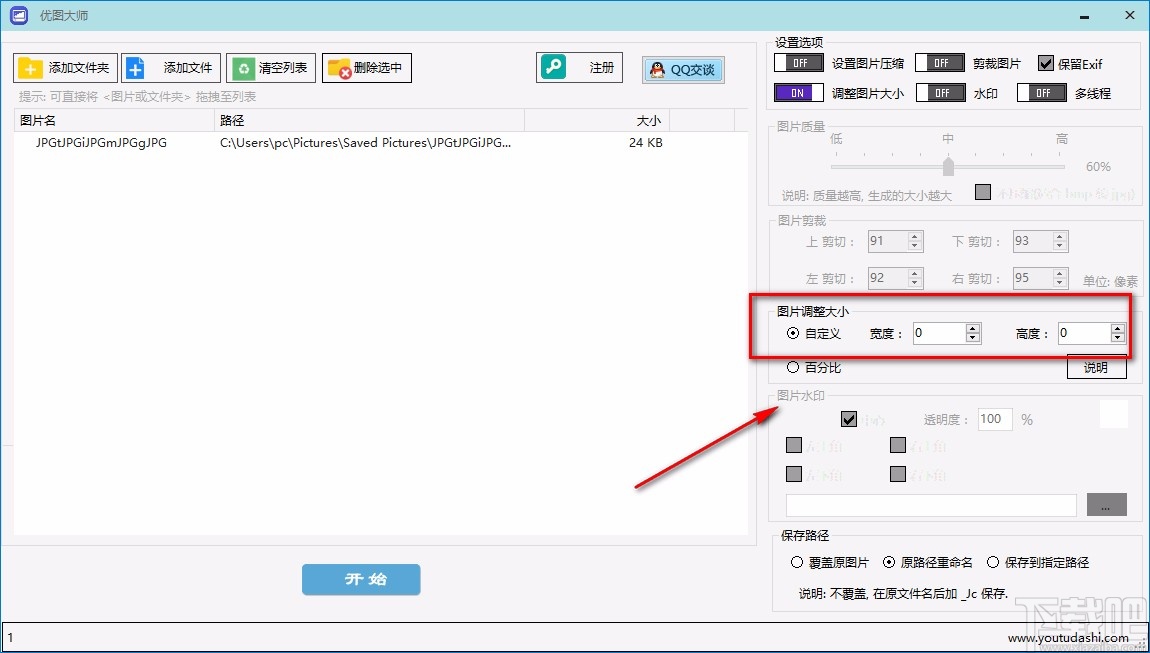Click the 优图大师 app icon in title bar
The height and width of the screenshot is (653, 1150).
tap(19, 15)
